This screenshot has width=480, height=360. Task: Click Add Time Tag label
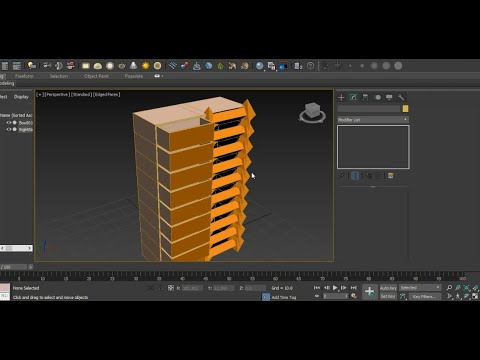(x=284, y=297)
